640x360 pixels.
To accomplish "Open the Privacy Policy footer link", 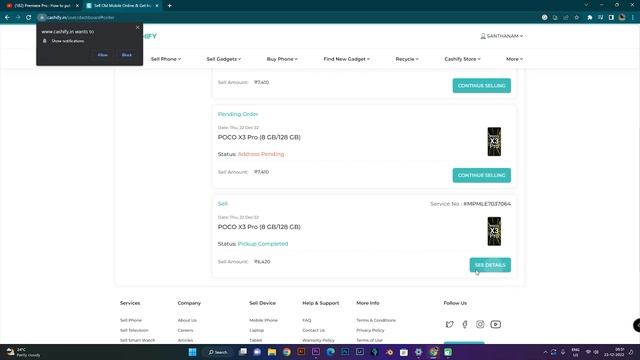I will point(370,330).
